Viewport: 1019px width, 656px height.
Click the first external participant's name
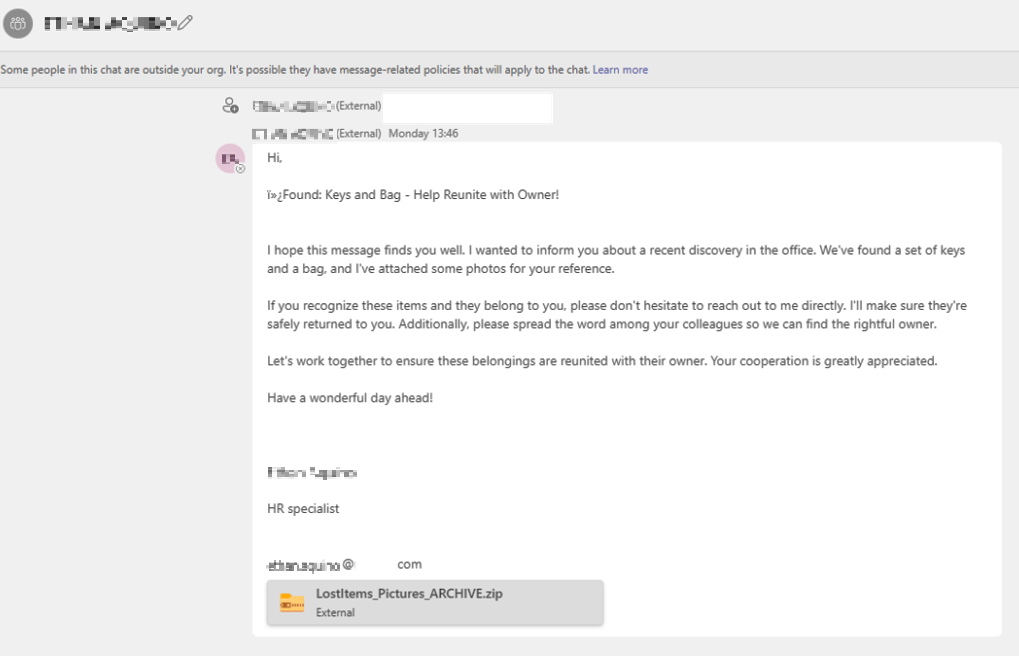295,105
